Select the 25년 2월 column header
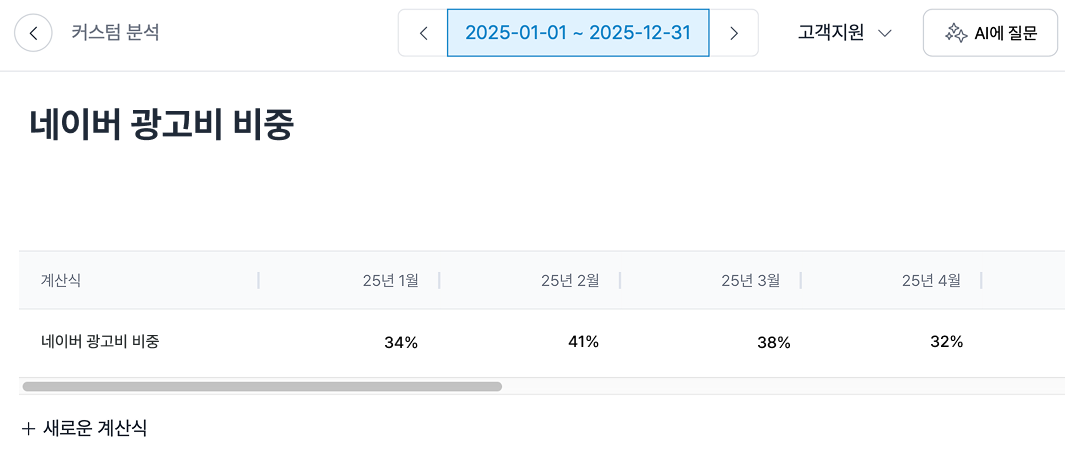Viewport: 1065px width, 459px height. coord(570,280)
